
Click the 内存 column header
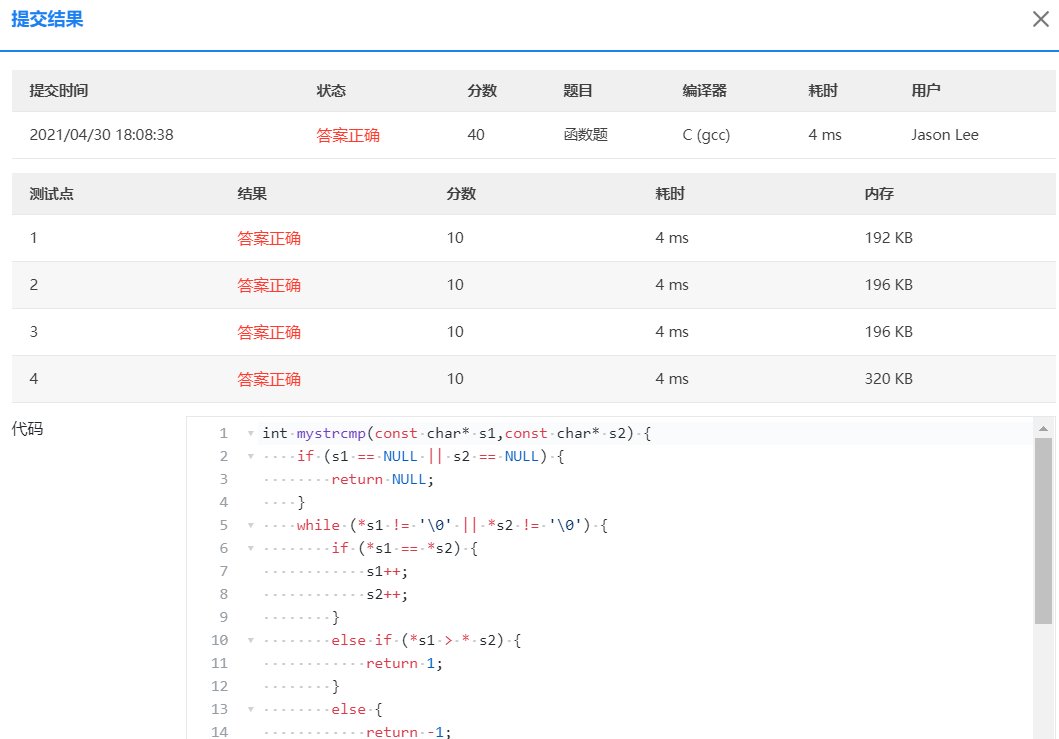[879, 194]
